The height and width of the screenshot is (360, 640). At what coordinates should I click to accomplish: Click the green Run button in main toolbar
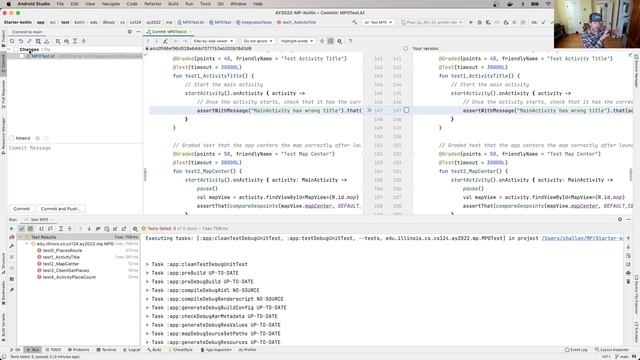coord(471,22)
